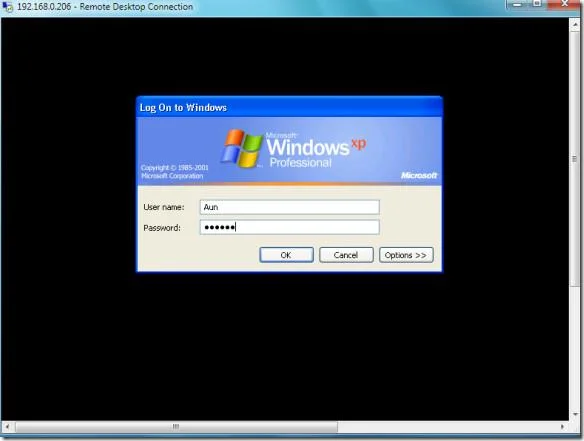Click the User name: label

[164, 207]
